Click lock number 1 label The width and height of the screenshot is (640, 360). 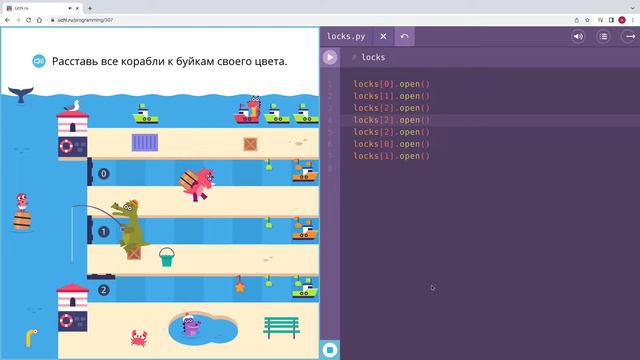click(104, 232)
